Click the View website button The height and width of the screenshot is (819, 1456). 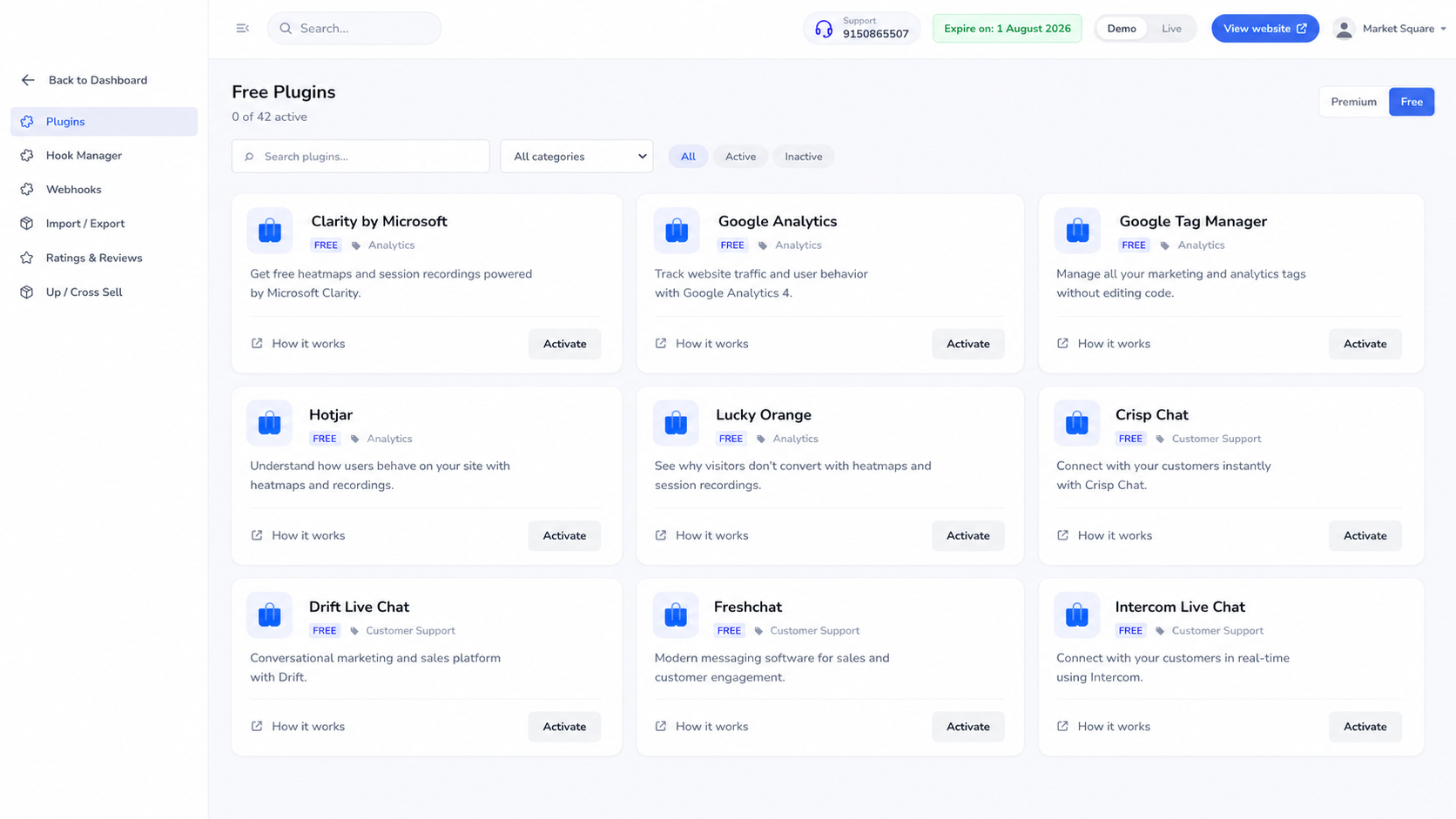pyautogui.click(x=1264, y=29)
